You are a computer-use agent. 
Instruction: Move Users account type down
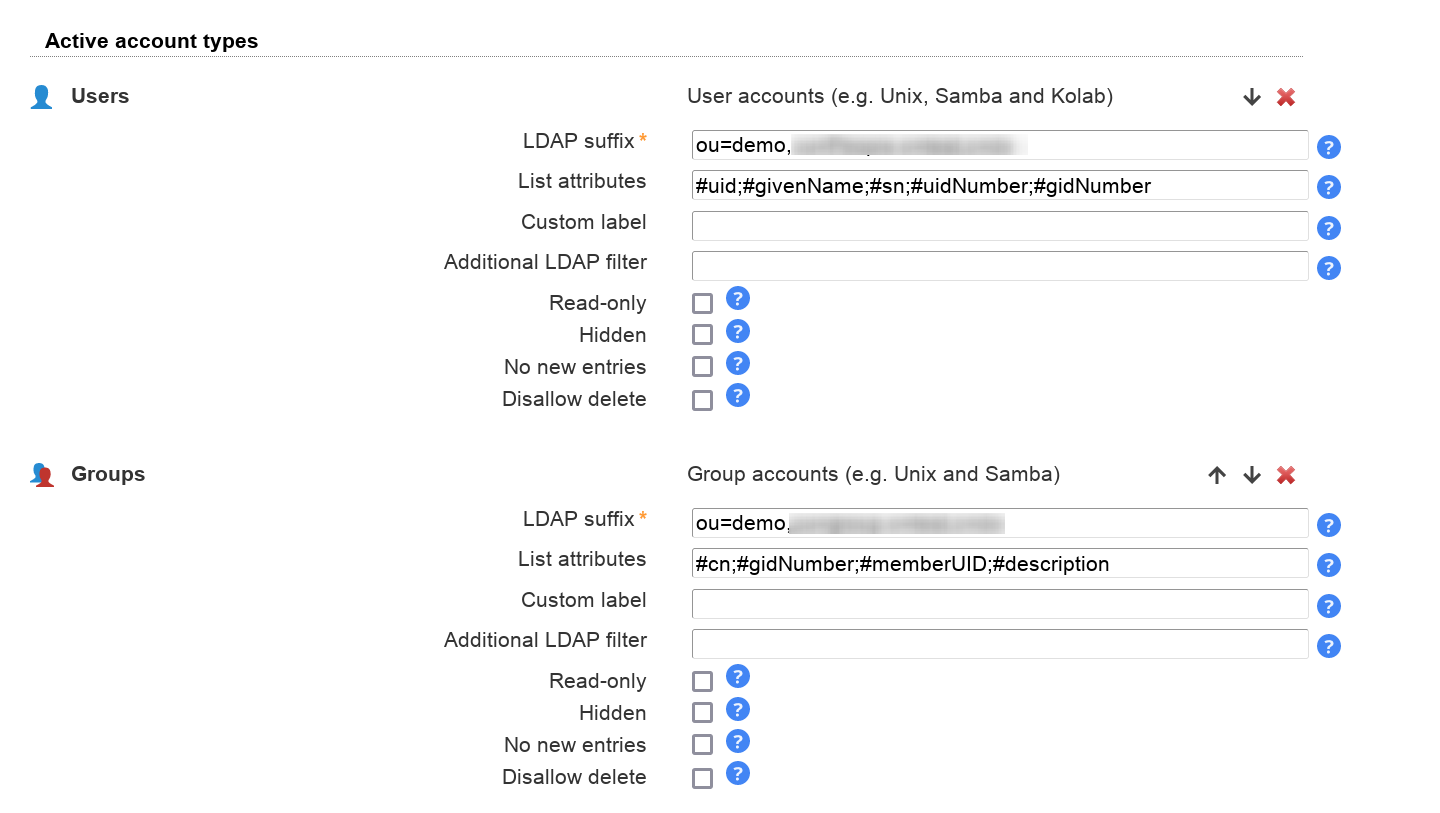pyautogui.click(x=1251, y=97)
